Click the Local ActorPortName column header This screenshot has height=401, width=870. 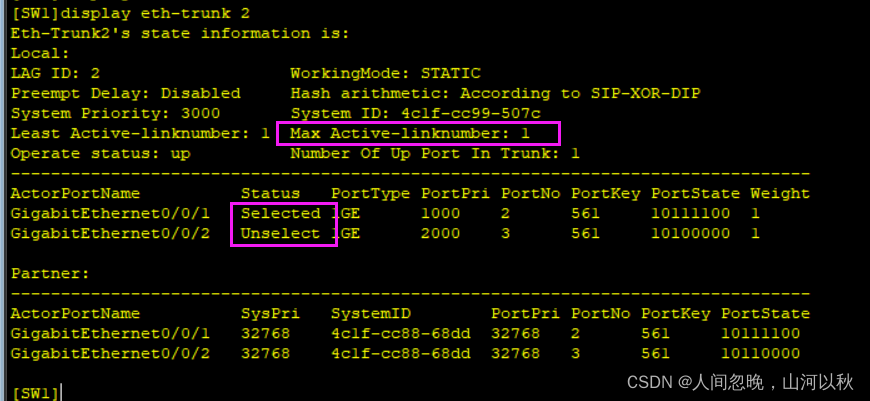75,194
